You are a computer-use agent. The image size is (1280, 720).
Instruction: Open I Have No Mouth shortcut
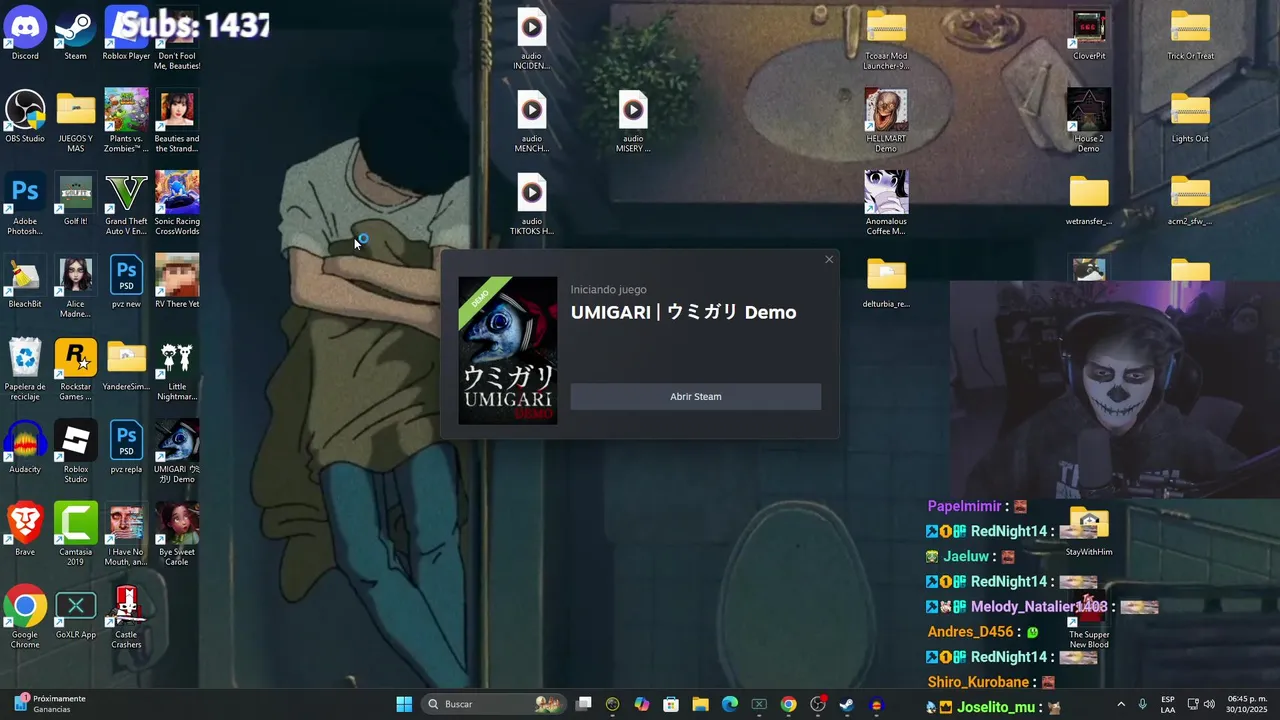(x=126, y=535)
